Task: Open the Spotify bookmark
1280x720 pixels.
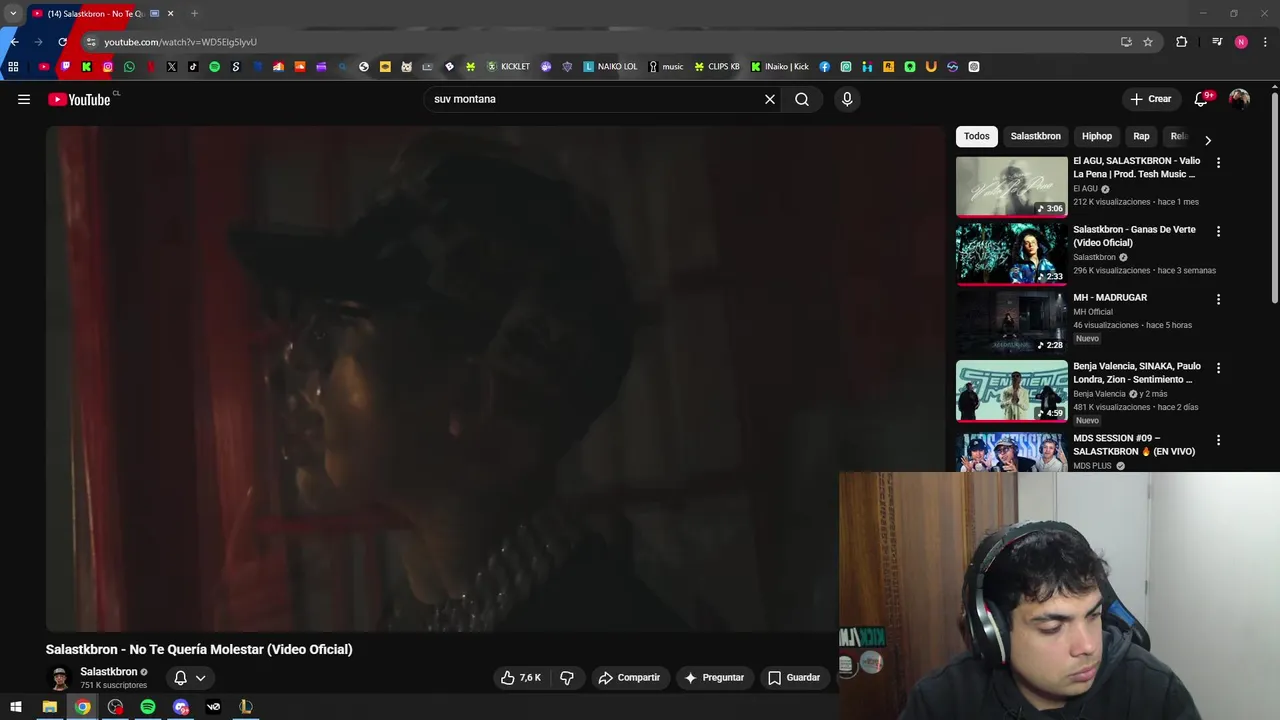Action: tap(214, 67)
